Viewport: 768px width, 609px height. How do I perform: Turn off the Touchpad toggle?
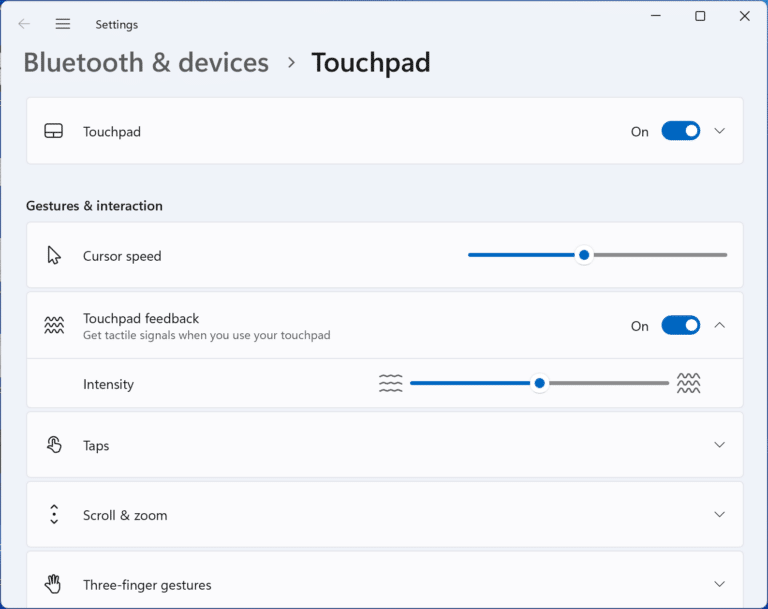[681, 131]
